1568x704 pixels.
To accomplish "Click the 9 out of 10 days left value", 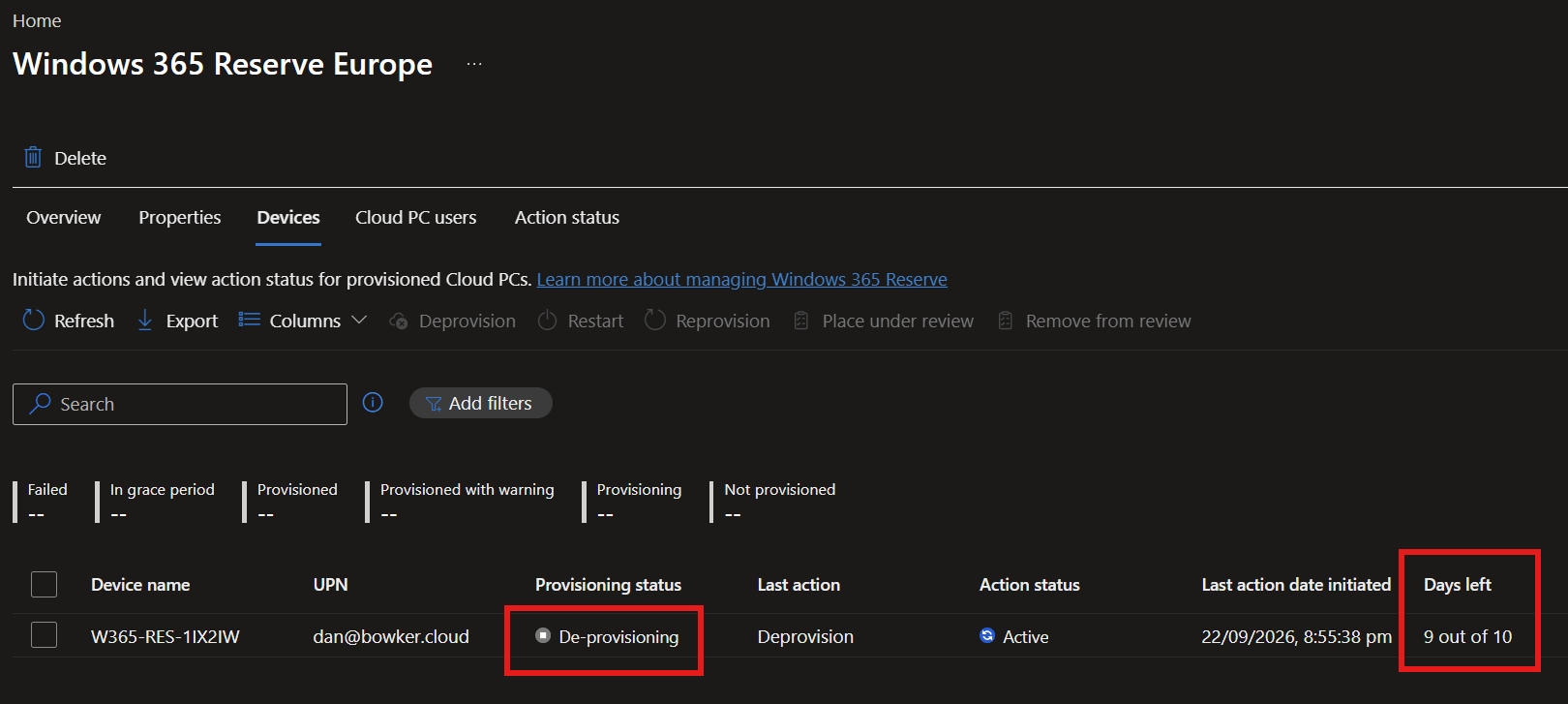I will coord(1467,636).
